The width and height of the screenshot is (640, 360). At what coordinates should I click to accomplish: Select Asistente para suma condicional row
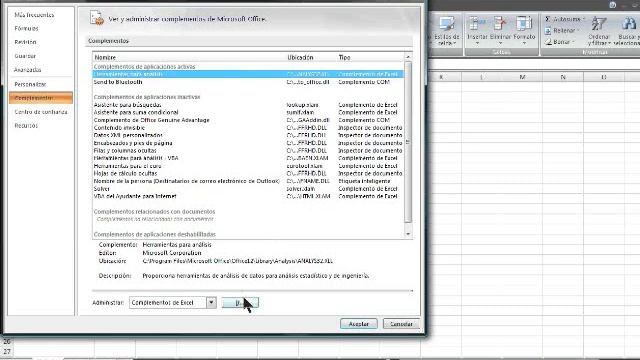(x=248, y=112)
